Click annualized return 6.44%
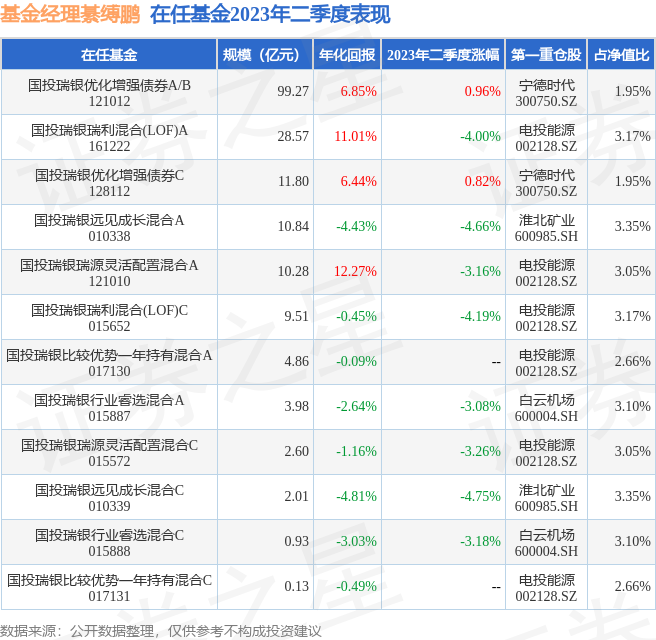Screen dimensions: 656x640 pos(359,181)
